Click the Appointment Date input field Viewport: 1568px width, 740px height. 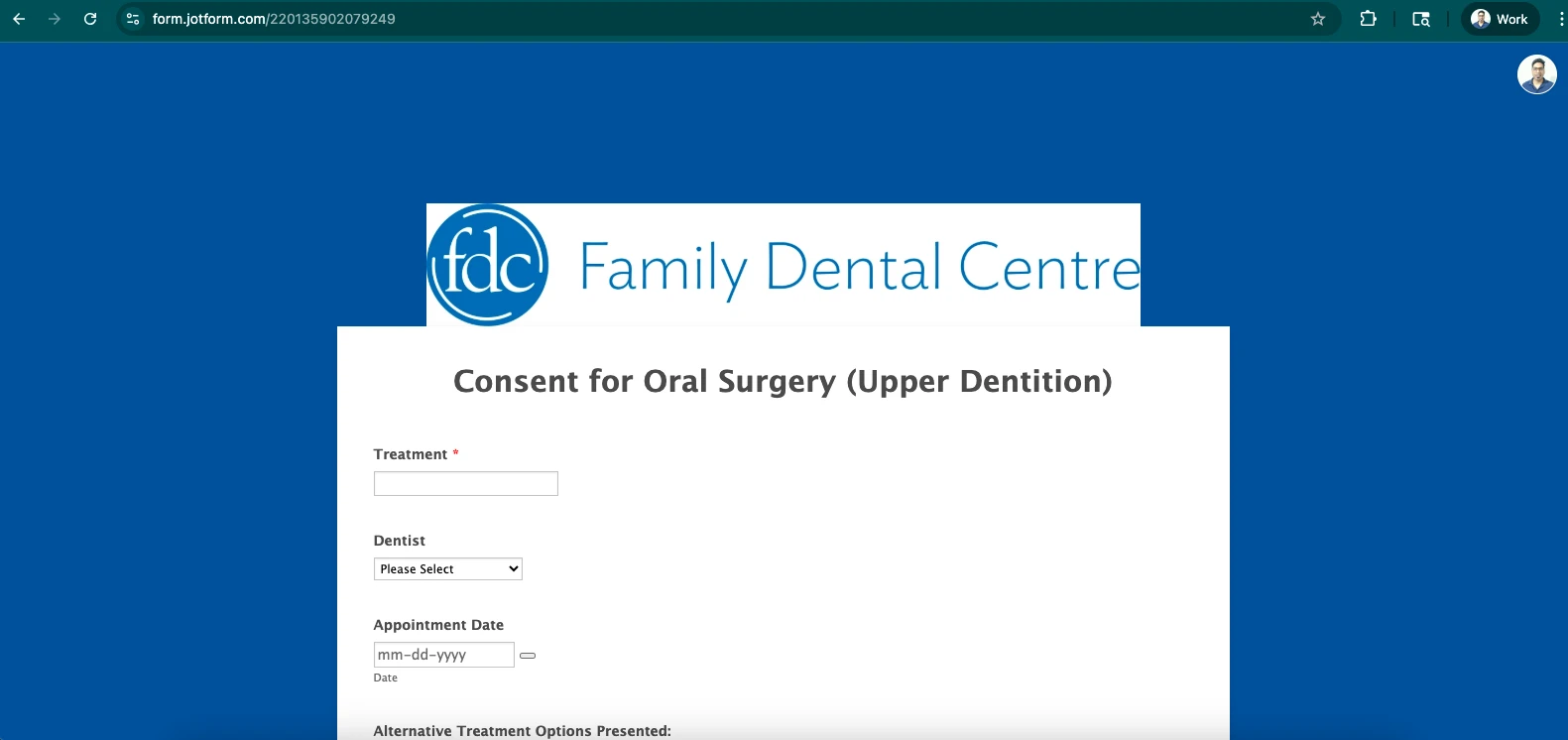pos(444,655)
